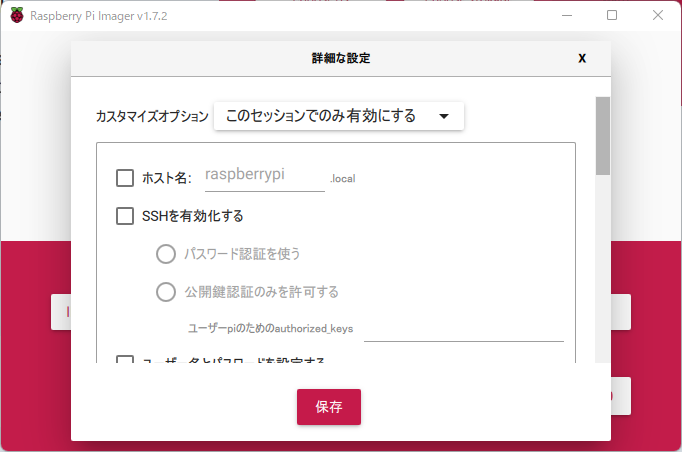Select パスワード認証を使う radio button
The image size is (682, 452).
pyautogui.click(x=166, y=254)
